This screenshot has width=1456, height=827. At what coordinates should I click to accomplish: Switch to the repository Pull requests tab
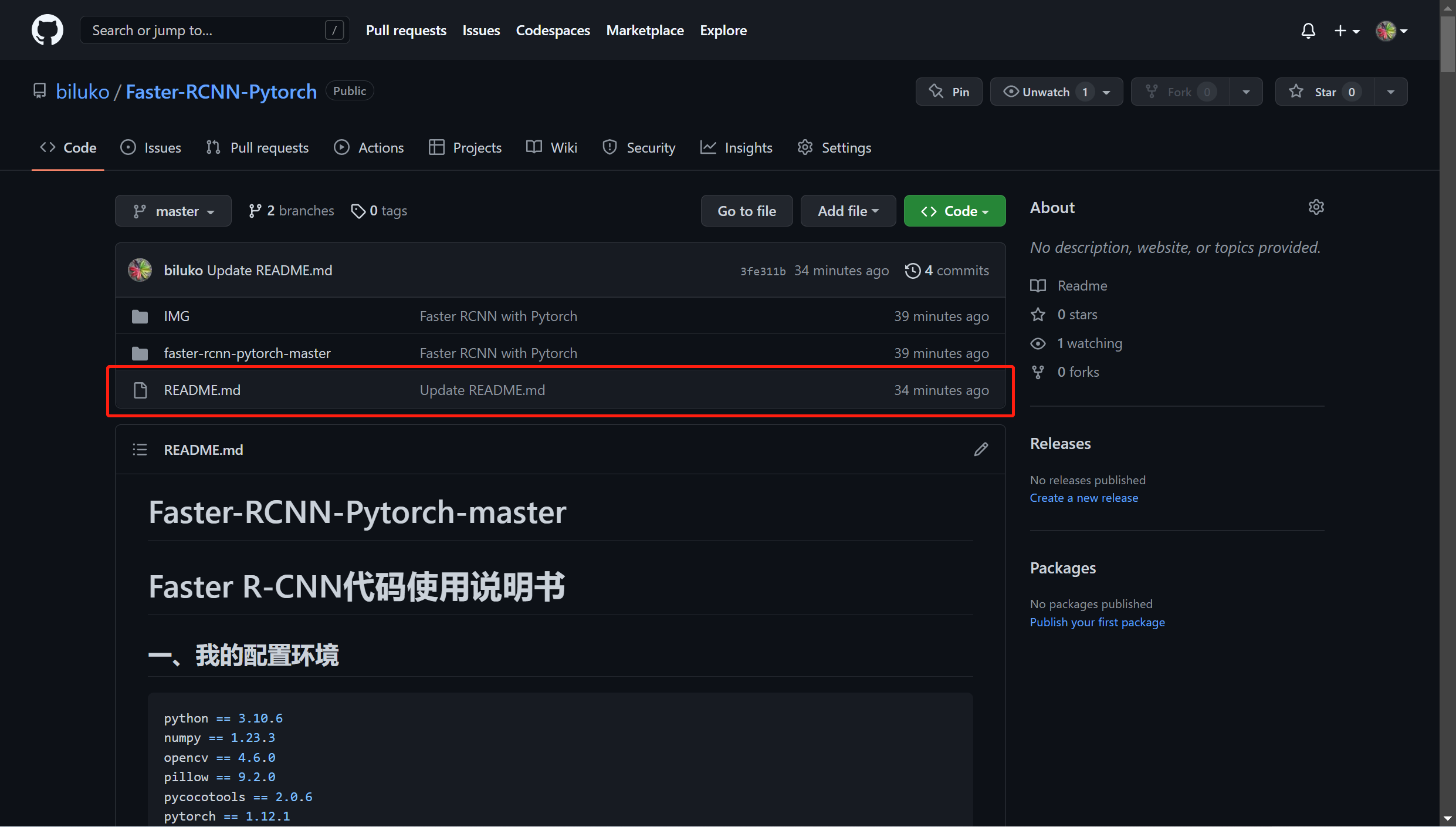coord(258,147)
